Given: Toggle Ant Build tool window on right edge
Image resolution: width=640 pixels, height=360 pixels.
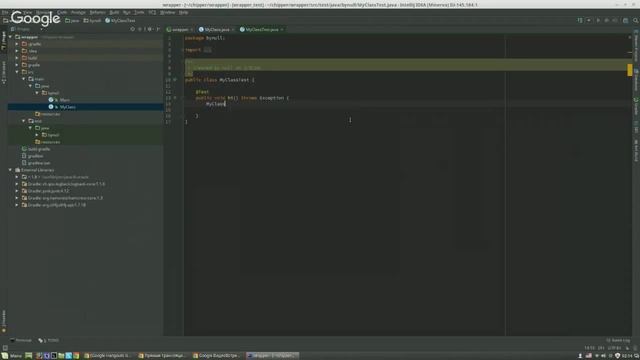Looking at the screenshot, I should [636, 151].
